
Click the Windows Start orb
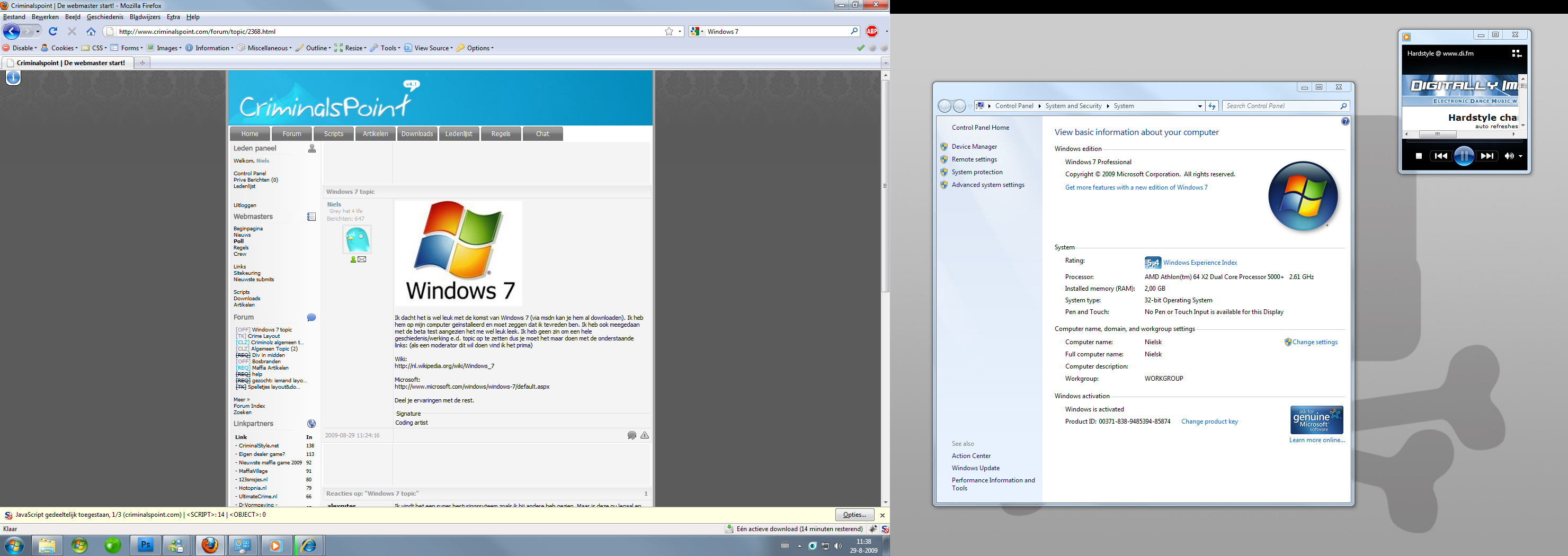[14, 545]
